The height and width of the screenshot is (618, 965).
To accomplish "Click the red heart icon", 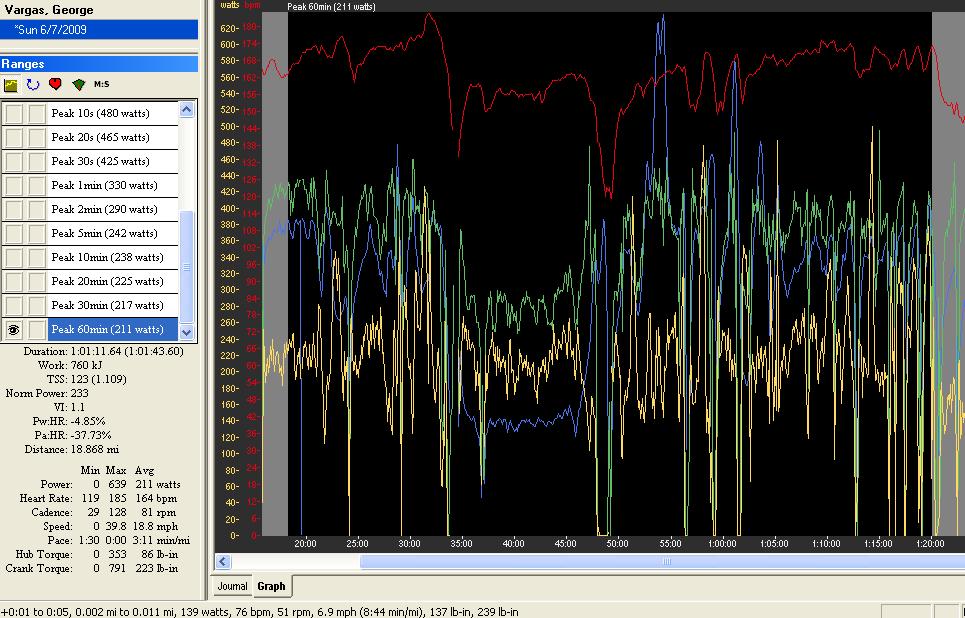I will tap(55, 85).
